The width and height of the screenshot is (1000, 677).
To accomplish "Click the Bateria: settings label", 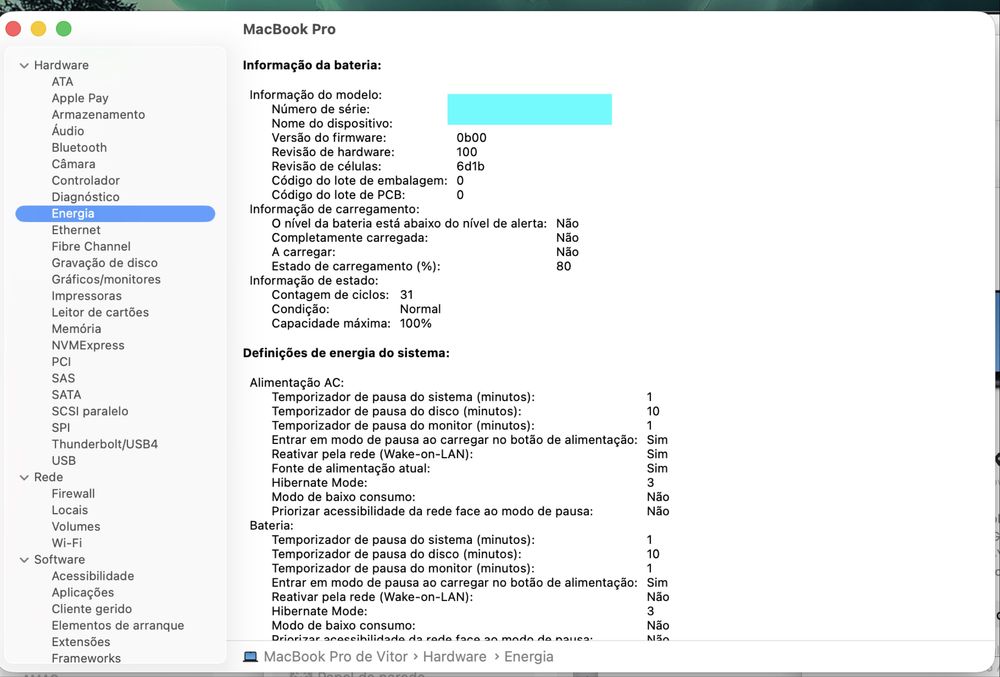I will coord(272,526).
